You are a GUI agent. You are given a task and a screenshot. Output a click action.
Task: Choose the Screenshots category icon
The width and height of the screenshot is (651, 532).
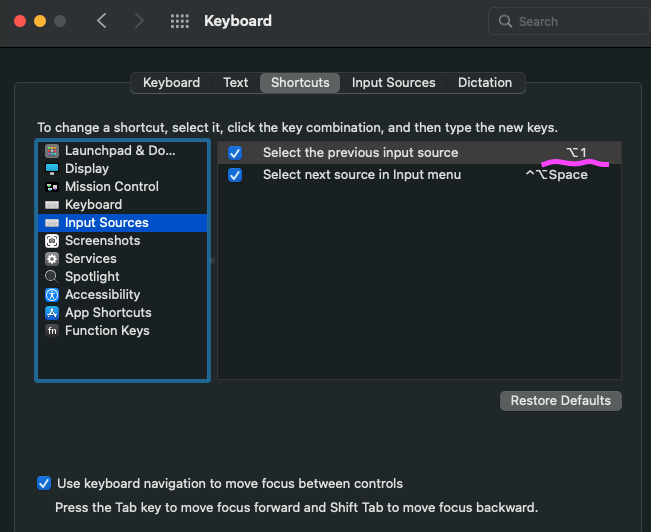[x=52, y=241]
